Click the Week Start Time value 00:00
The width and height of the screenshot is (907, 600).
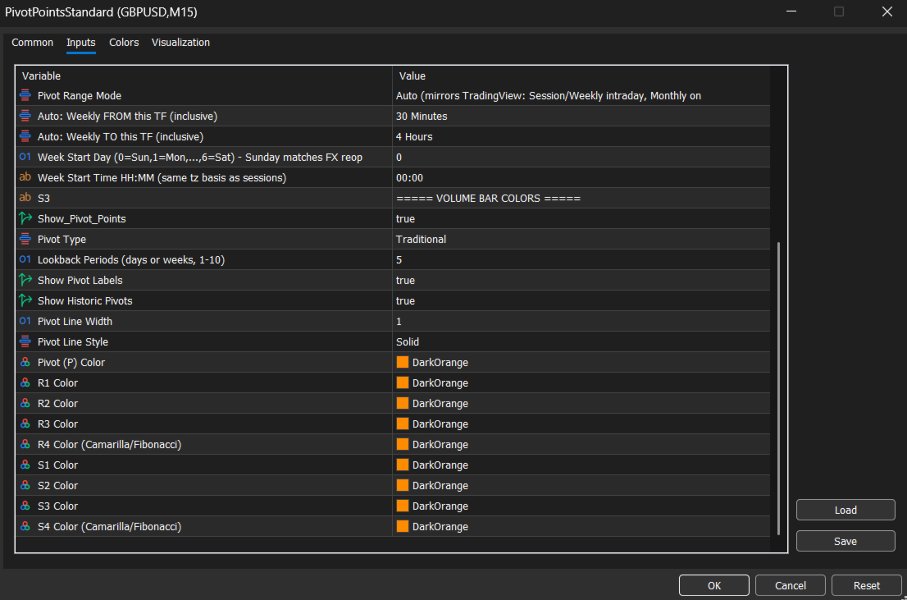(581, 178)
